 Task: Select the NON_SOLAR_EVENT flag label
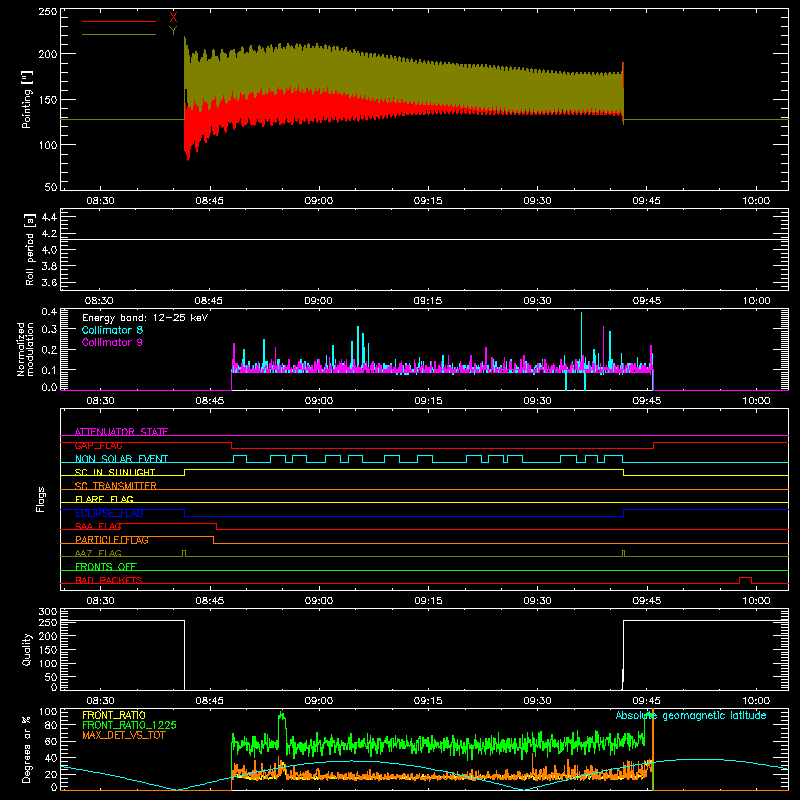(121, 459)
